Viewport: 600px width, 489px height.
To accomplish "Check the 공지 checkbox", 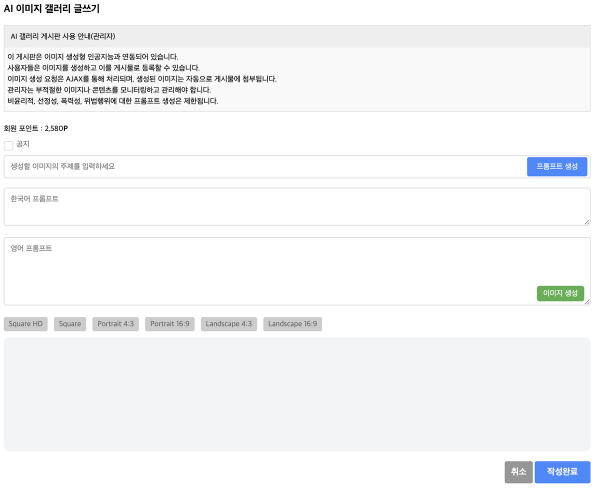I will click(x=9, y=145).
